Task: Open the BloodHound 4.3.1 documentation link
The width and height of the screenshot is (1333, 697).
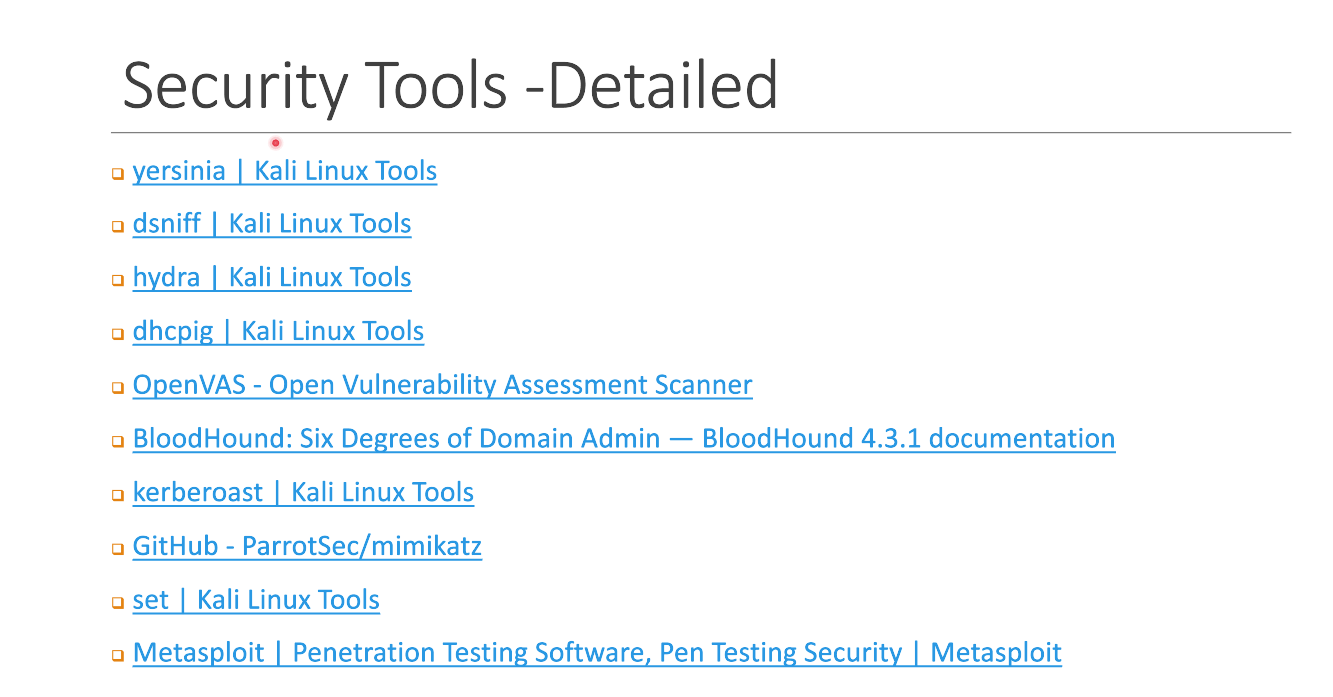Action: (x=623, y=439)
